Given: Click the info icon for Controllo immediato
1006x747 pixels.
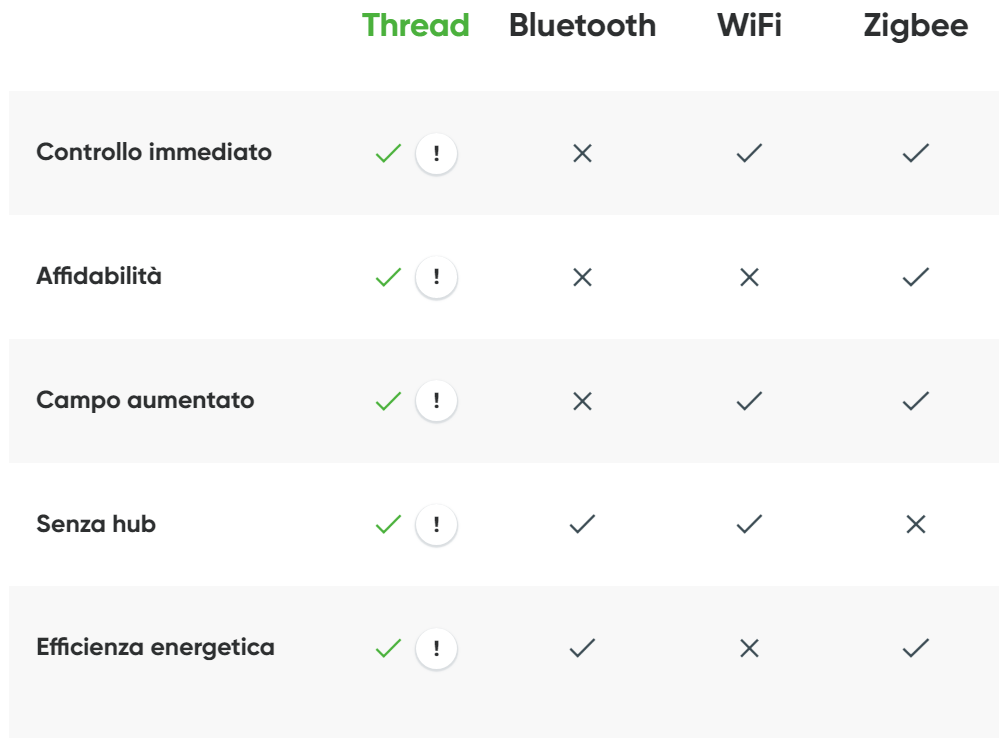Looking at the screenshot, I should [x=436, y=154].
